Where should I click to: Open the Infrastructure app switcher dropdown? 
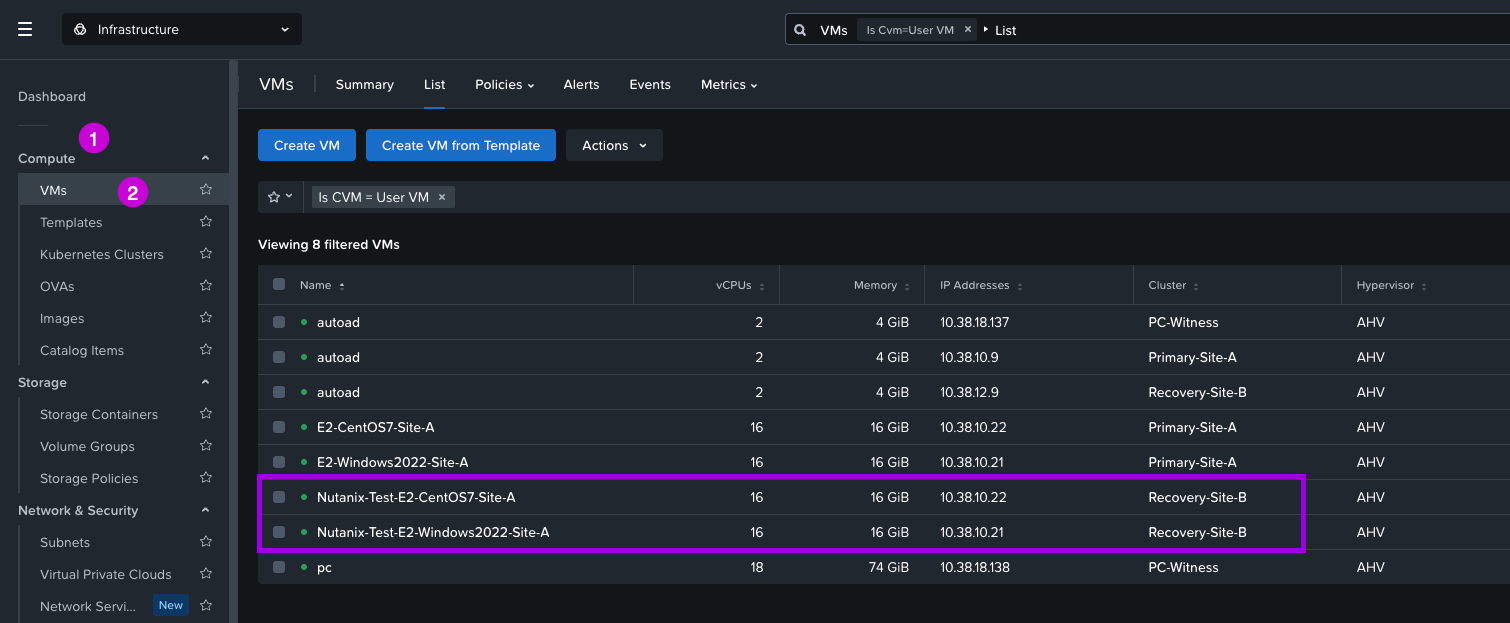182,29
